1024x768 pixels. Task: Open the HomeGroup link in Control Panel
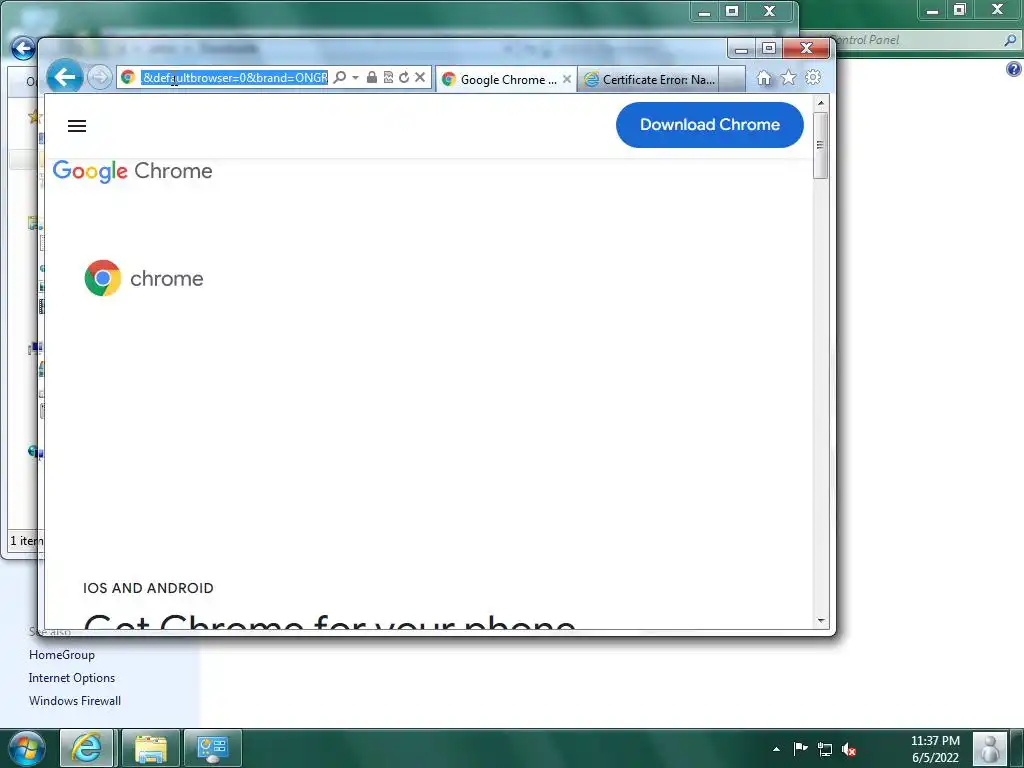(62, 655)
